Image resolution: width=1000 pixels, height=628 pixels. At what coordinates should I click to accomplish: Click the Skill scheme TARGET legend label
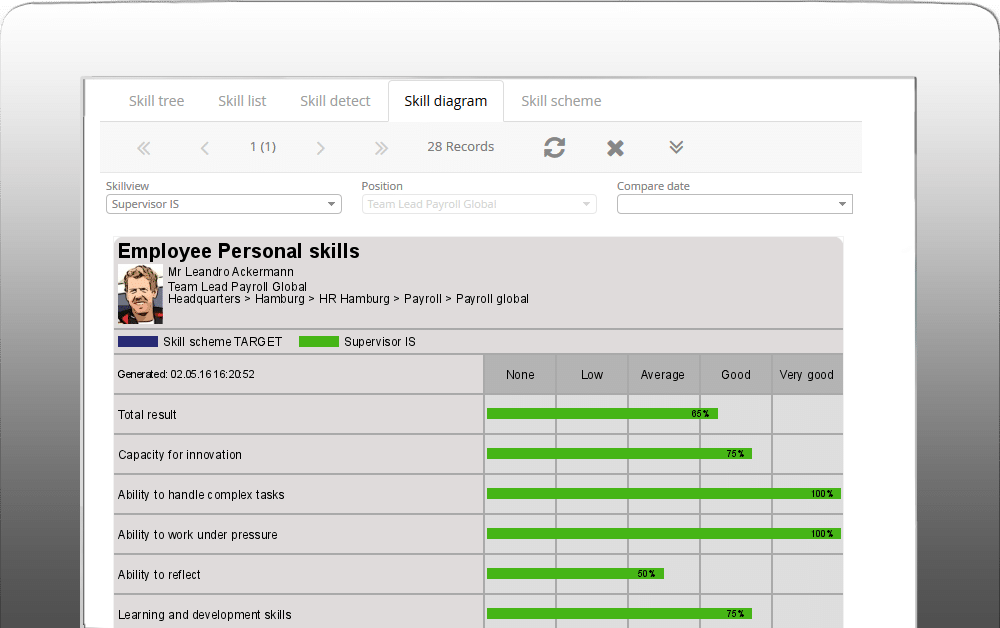[x=223, y=342]
